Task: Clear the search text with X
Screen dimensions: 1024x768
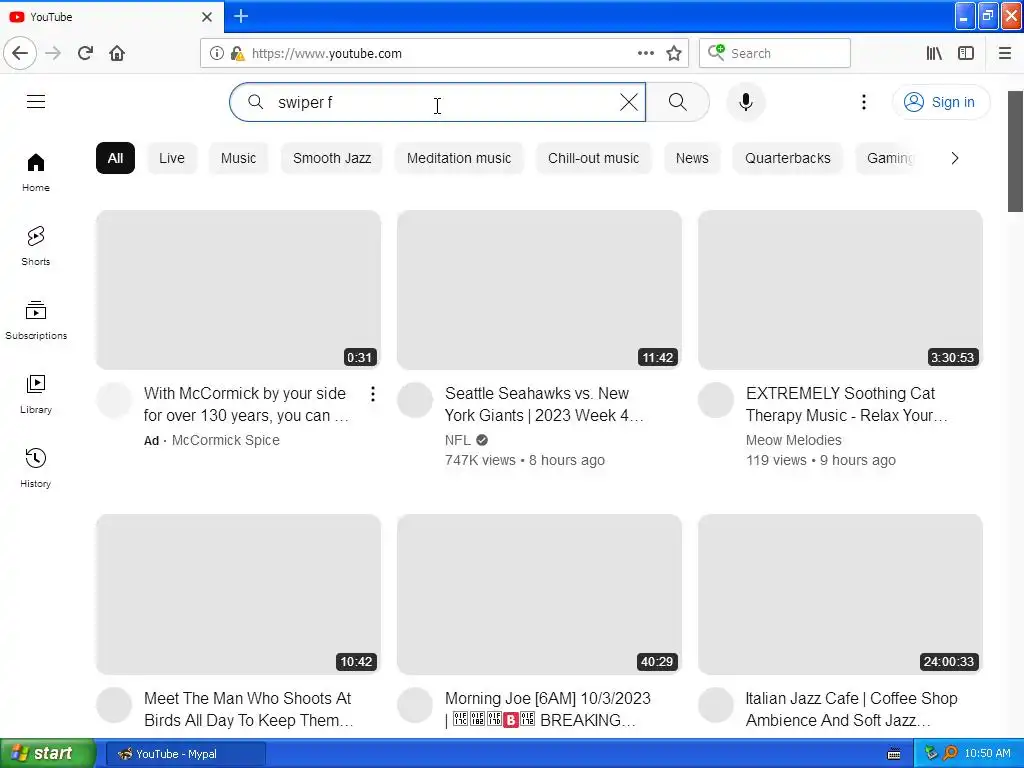Action: pos(628,102)
